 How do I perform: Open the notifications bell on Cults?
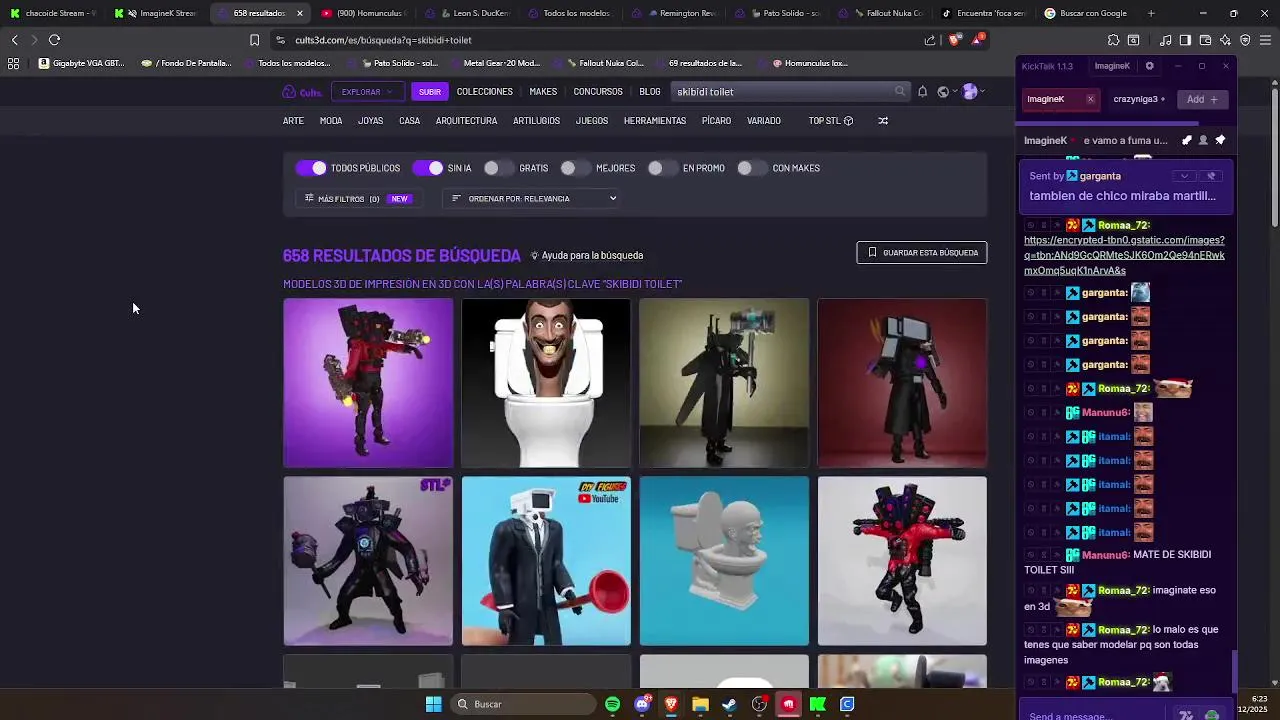click(x=922, y=92)
